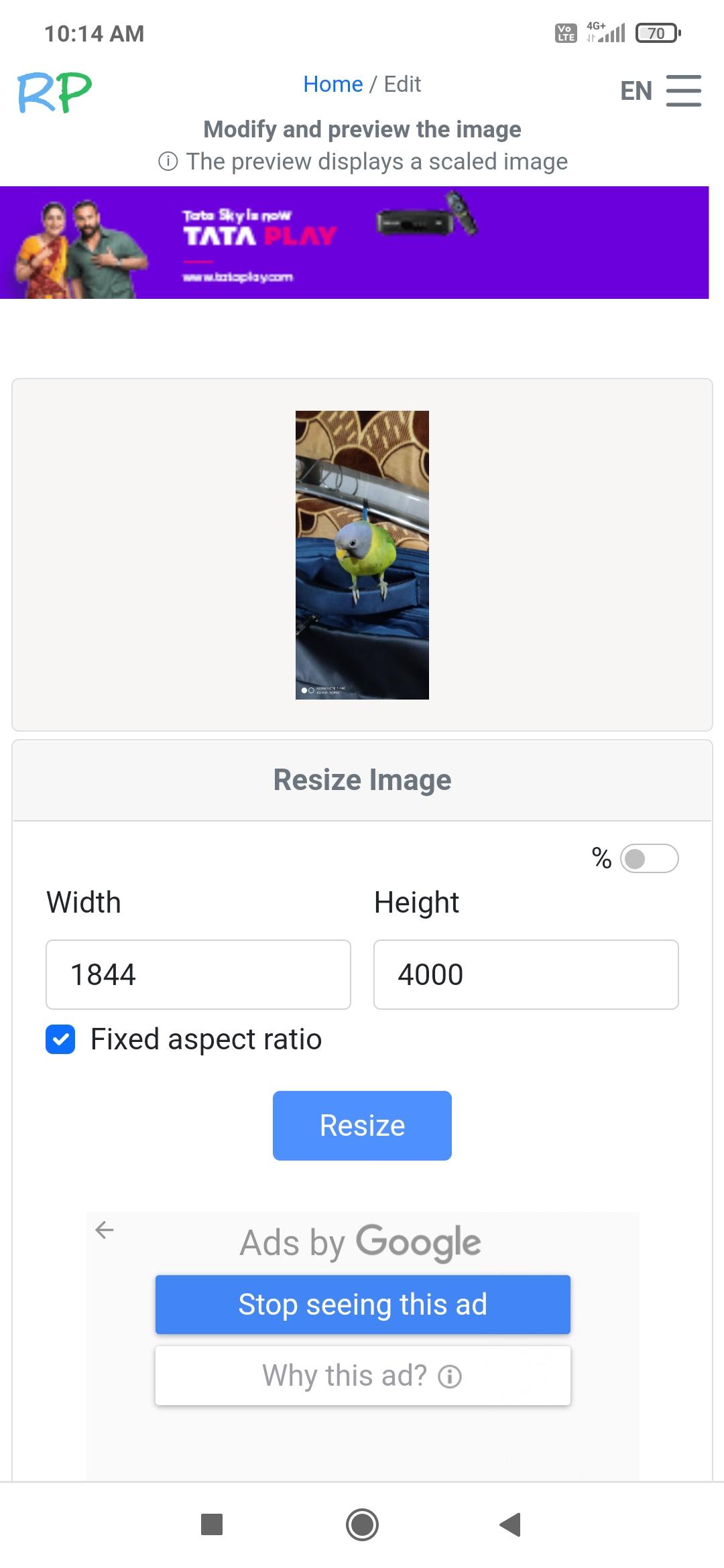The width and height of the screenshot is (724, 1568).
Task: Tap the back arrow in ad panel
Action: click(105, 1230)
